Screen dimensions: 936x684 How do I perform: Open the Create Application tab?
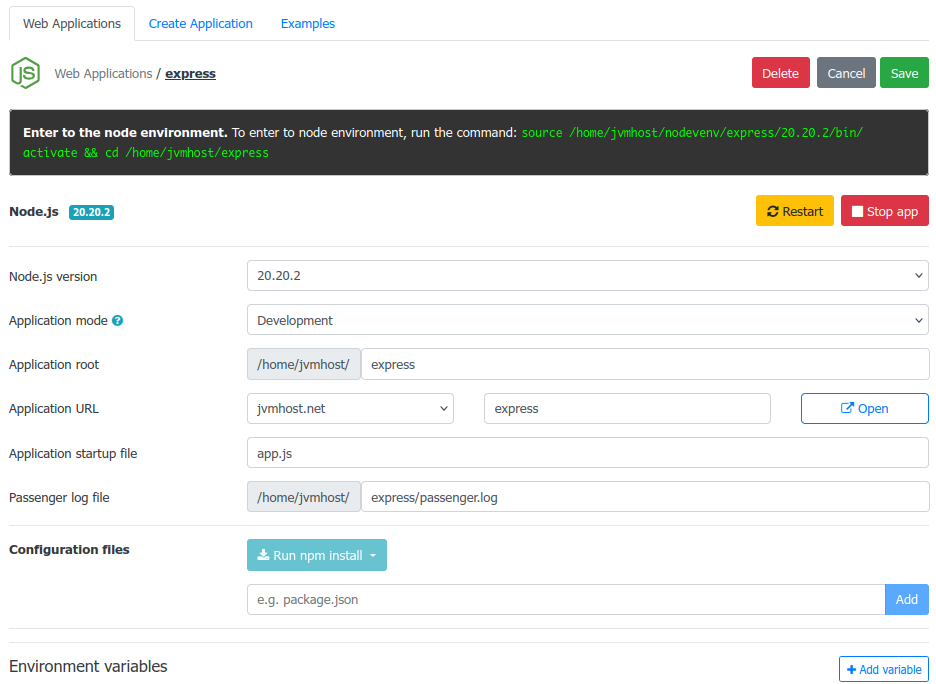[201, 24]
